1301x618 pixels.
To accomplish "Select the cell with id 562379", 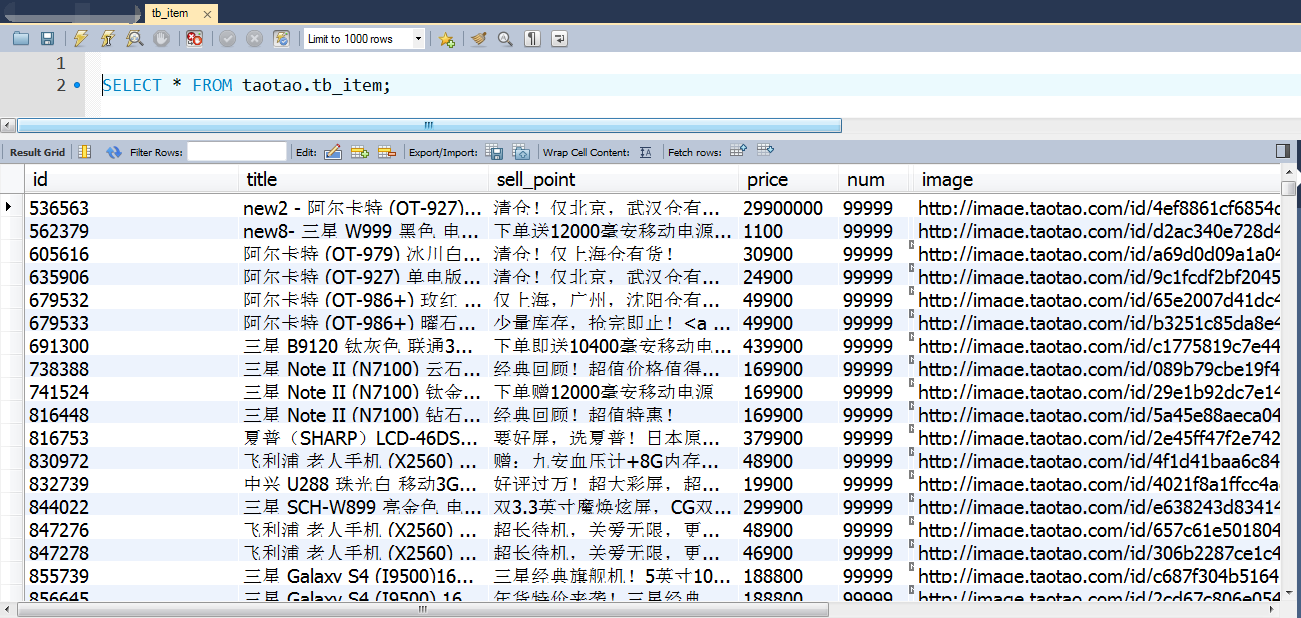I will point(132,231).
